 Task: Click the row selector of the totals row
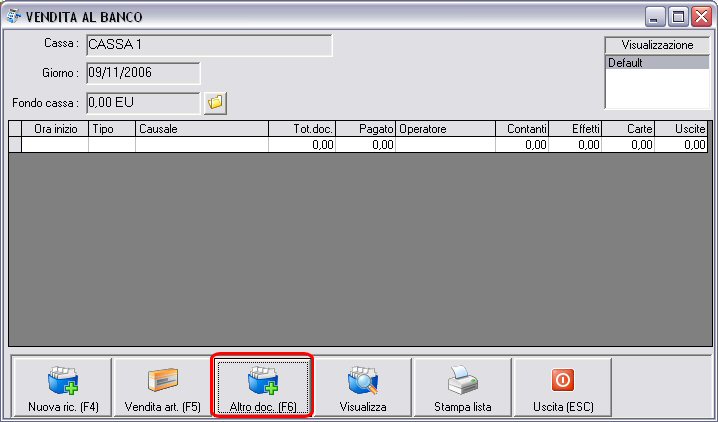click(x=16, y=145)
